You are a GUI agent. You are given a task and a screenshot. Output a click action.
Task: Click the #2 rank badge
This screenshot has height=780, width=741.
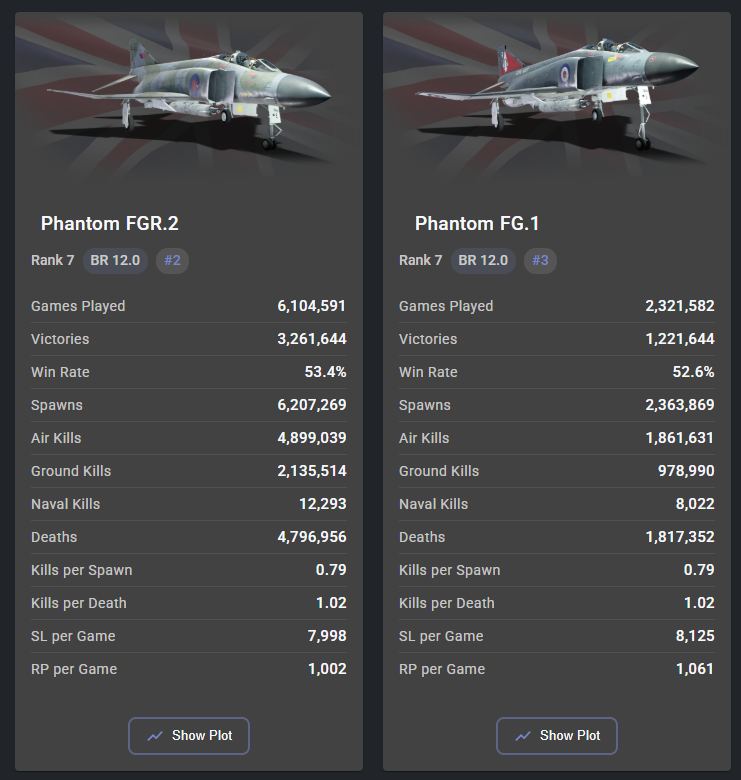click(172, 261)
